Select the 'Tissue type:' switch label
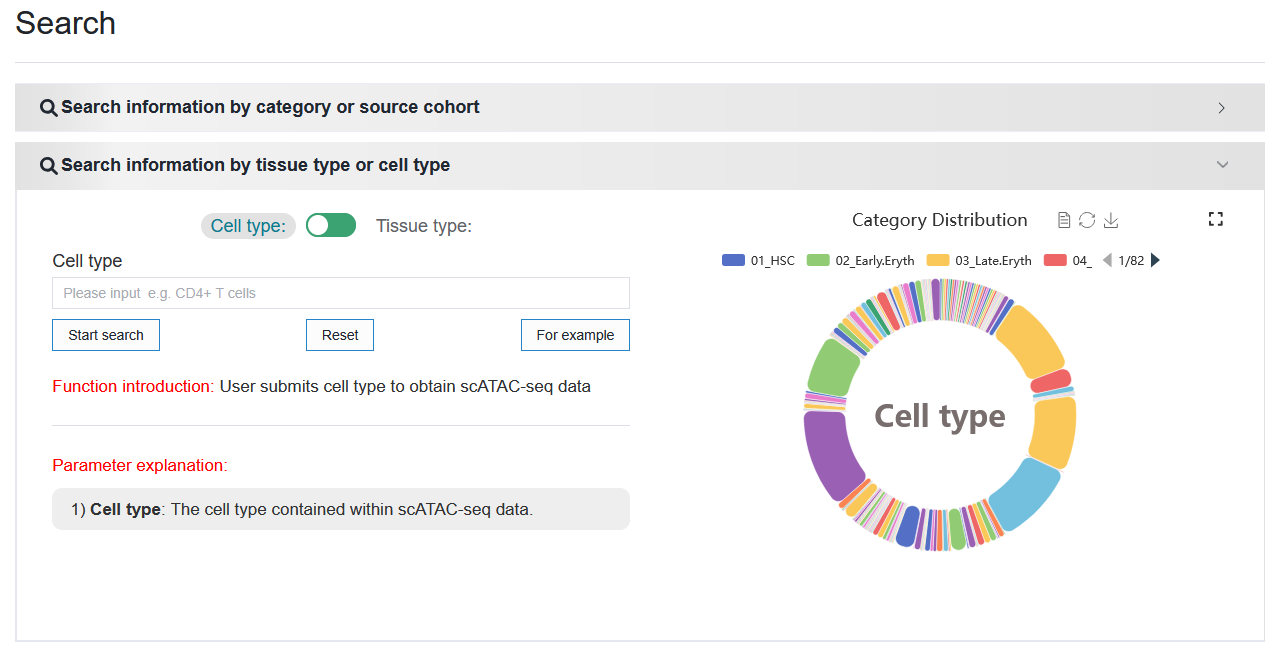The width and height of the screenshot is (1282, 651). coord(424,226)
